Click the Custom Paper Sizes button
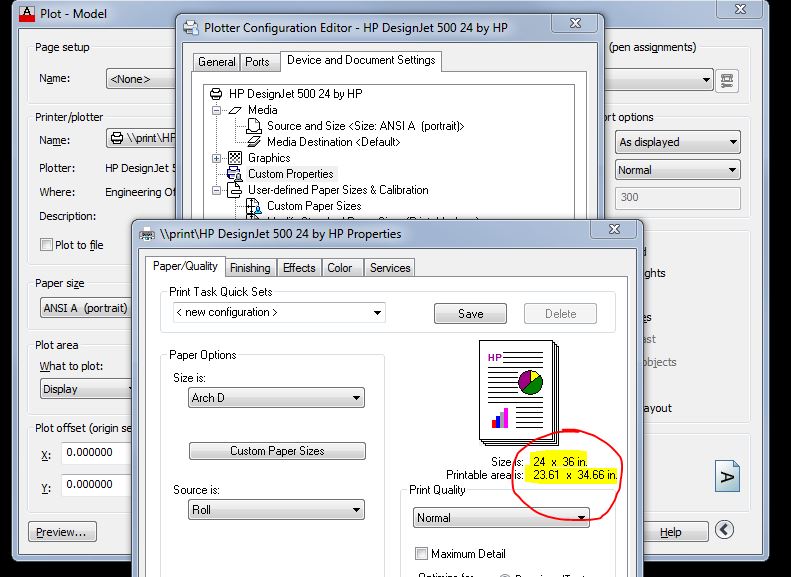Image resolution: width=791 pixels, height=577 pixels. 277,451
